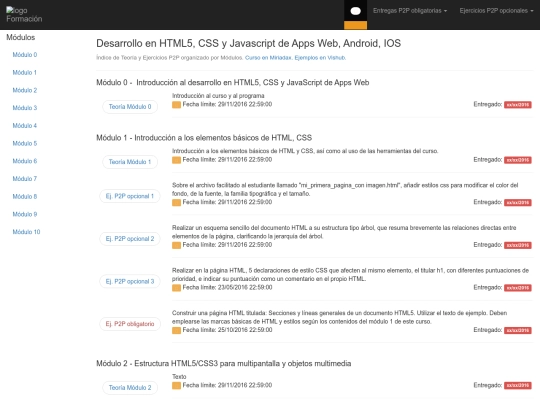Screen dimensions: 540x405
Task: Go to Módulo 2 in the sidebar
Action: (x=25, y=90)
